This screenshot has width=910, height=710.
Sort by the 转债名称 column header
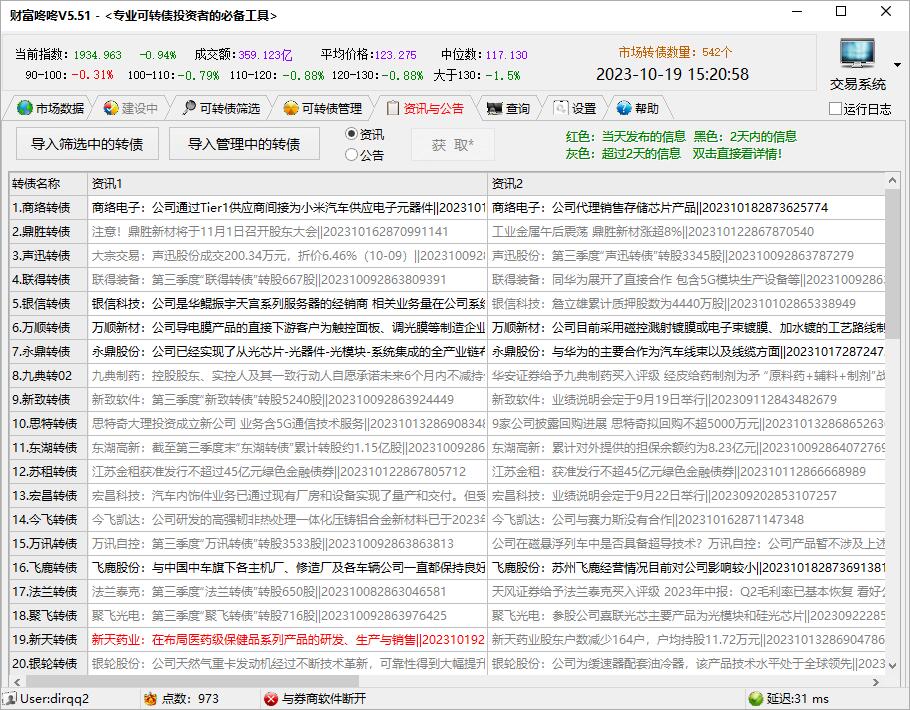(48, 184)
